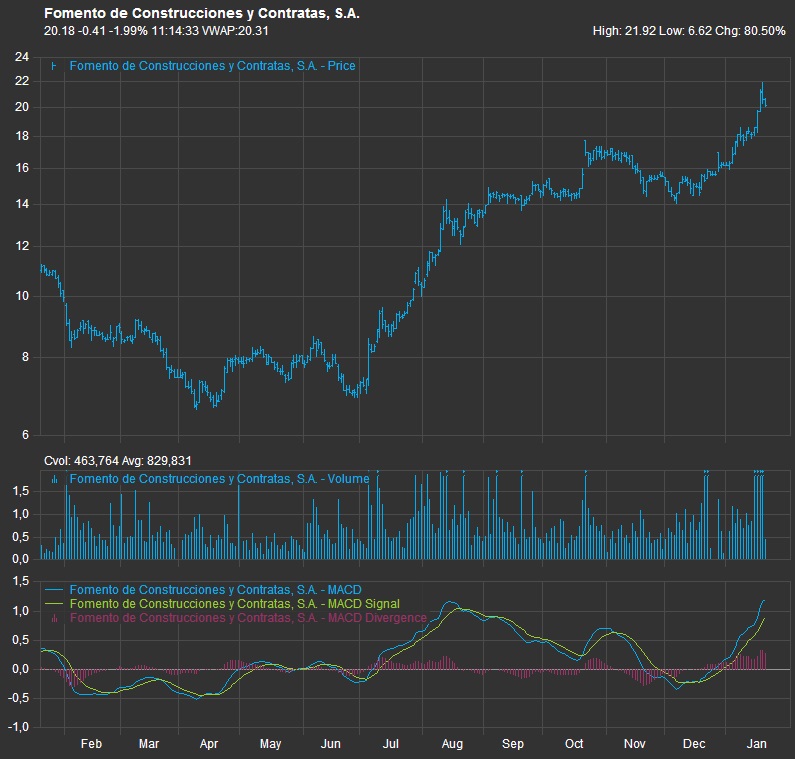This screenshot has height=759, width=795.
Task: Click the Volume series legend bar icon
Action: click(x=54, y=479)
